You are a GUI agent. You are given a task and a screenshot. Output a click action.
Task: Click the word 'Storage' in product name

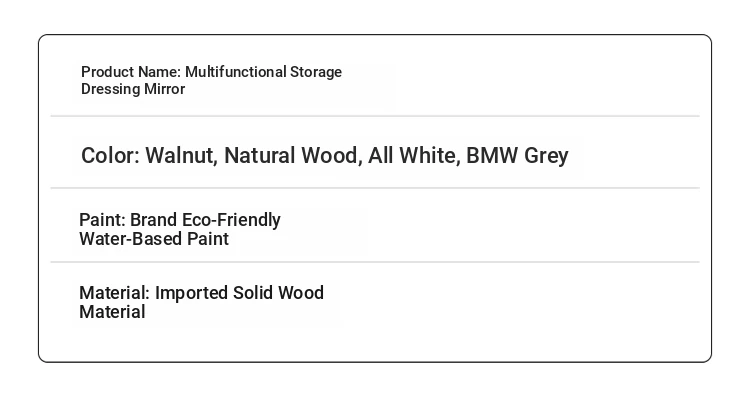pyautogui.click(x=316, y=72)
